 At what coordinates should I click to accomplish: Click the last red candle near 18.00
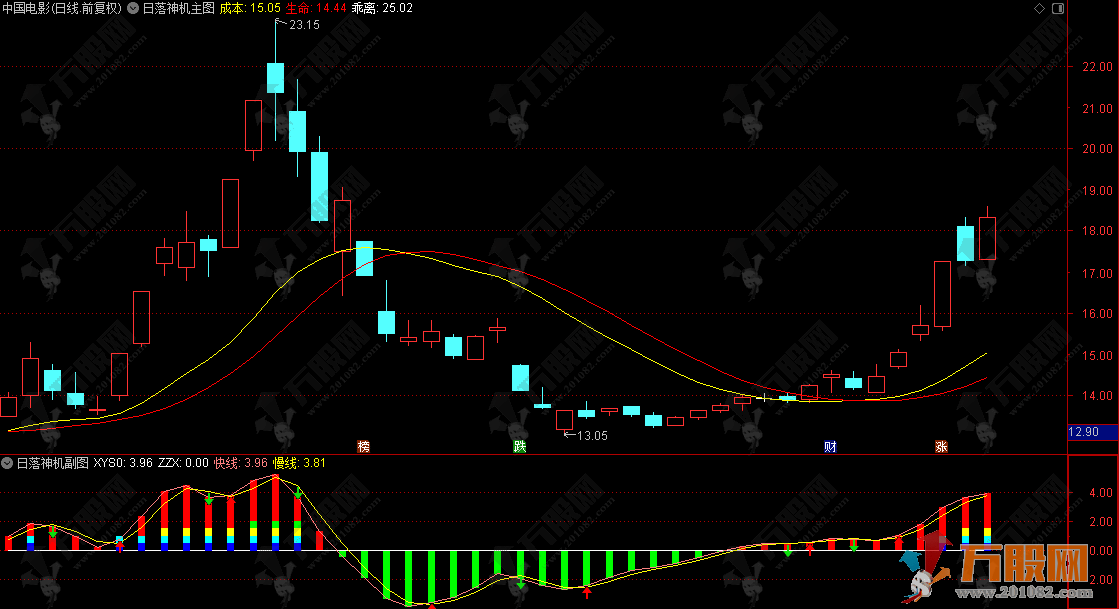coord(988,238)
